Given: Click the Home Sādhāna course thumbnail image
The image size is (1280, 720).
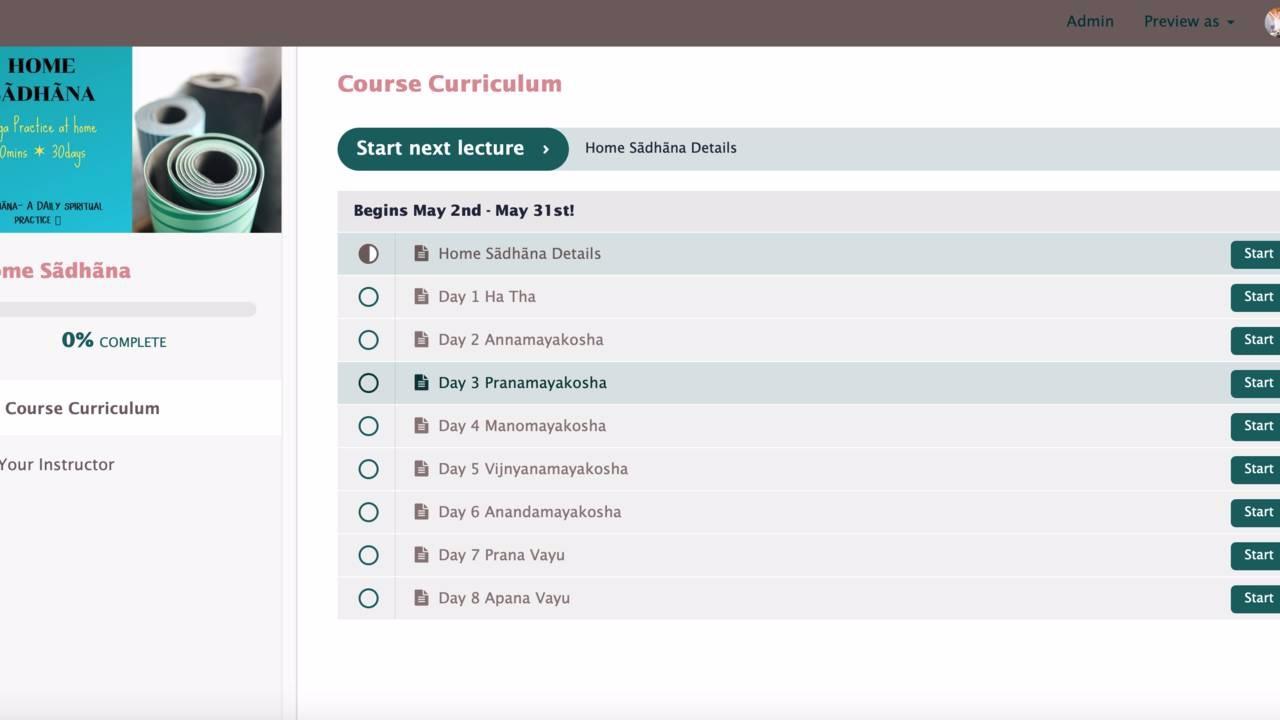Looking at the screenshot, I should [x=140, y=139].
